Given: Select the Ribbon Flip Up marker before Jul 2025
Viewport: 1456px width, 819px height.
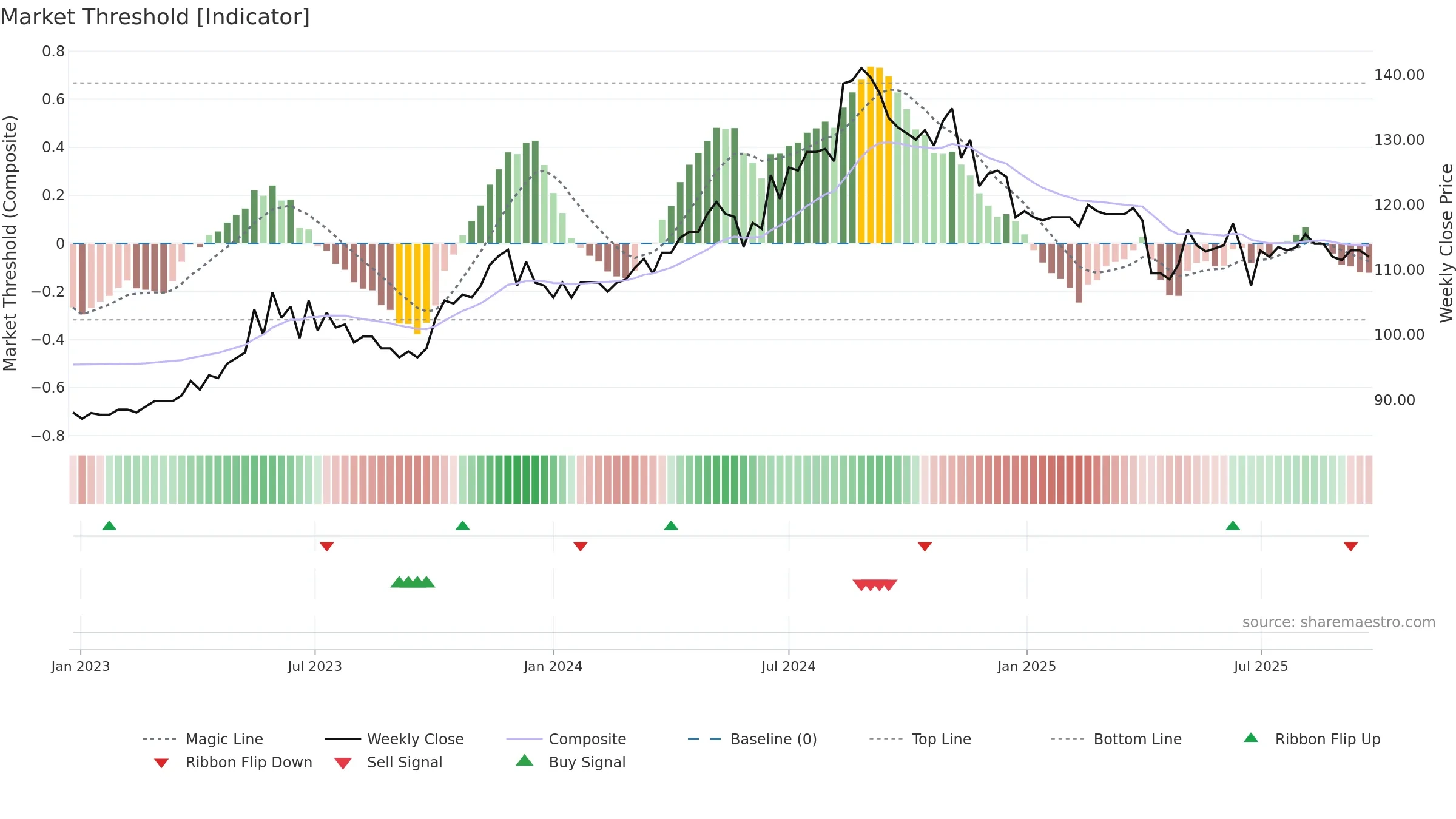Looking at the screenshot, I should [x=1233, y=525].
